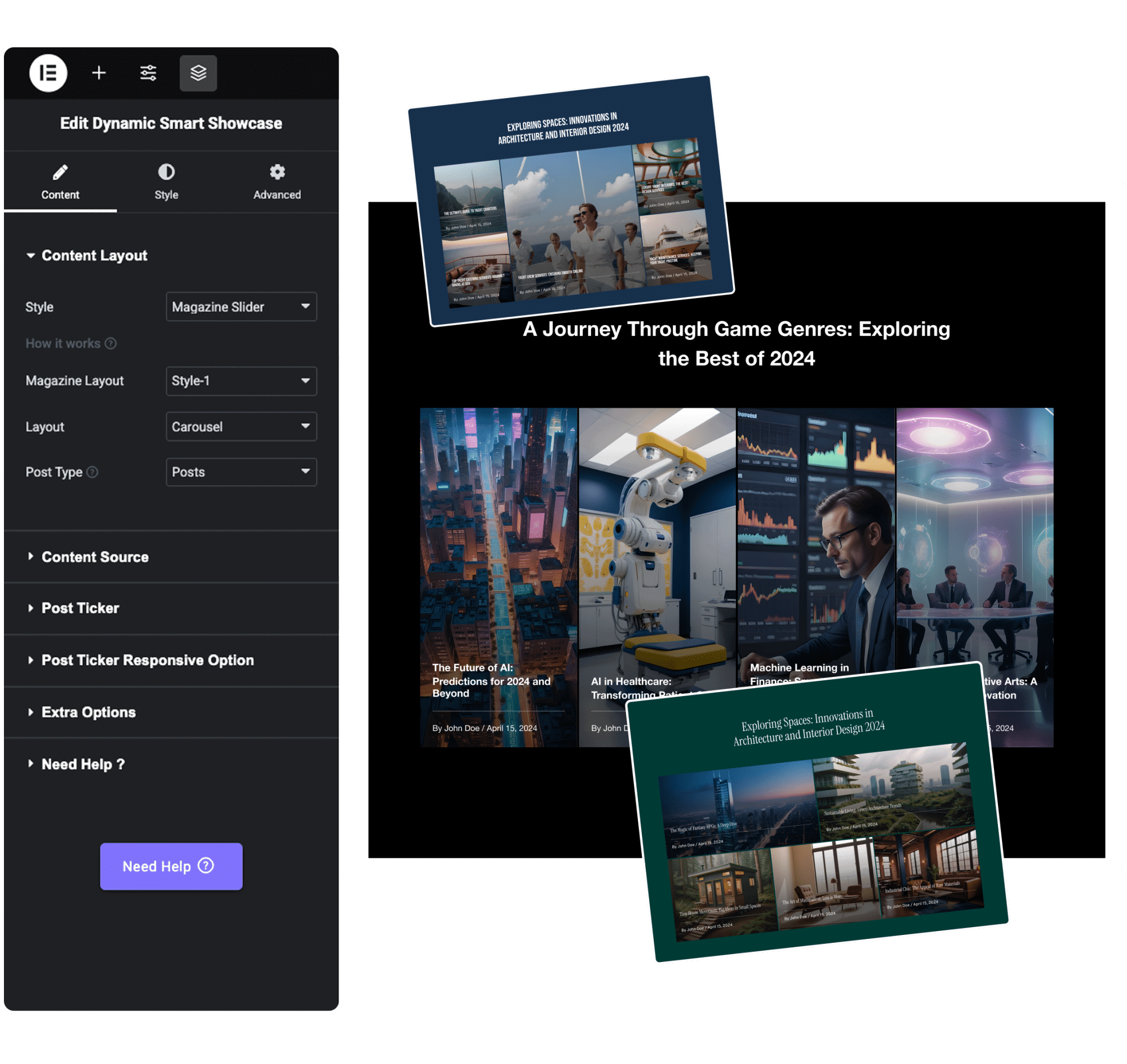Open the Magazine Layout Style-1 dropdown

241,380
